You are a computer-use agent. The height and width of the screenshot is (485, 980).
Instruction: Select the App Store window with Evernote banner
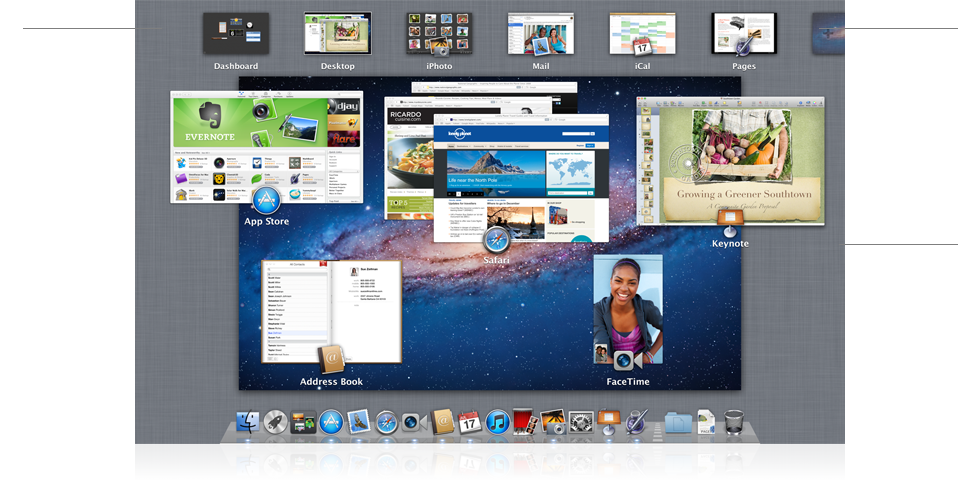[266, 147]
